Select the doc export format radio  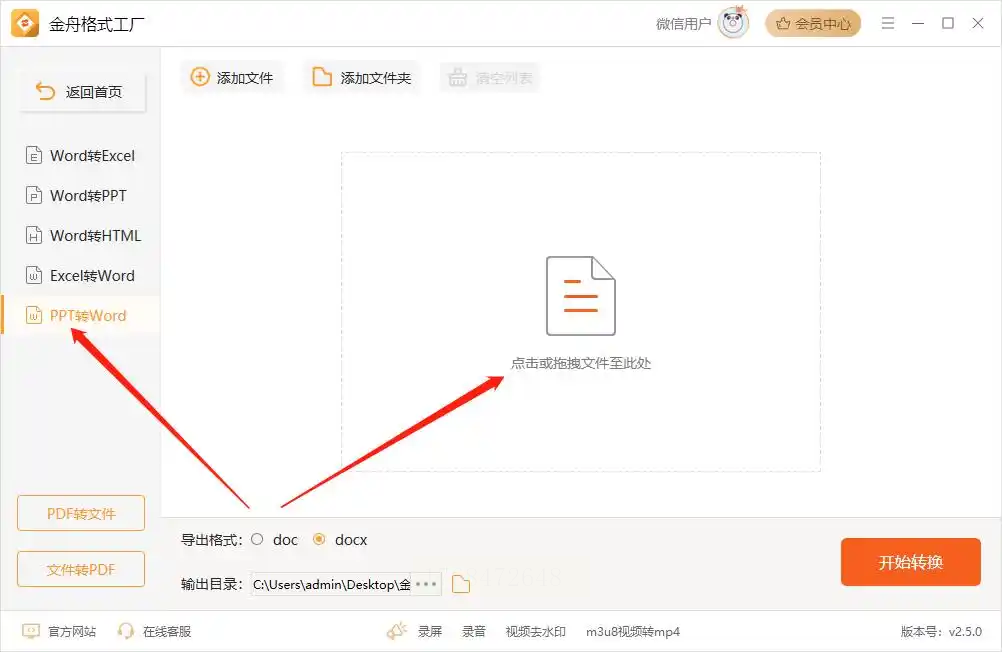coord(257,539)
